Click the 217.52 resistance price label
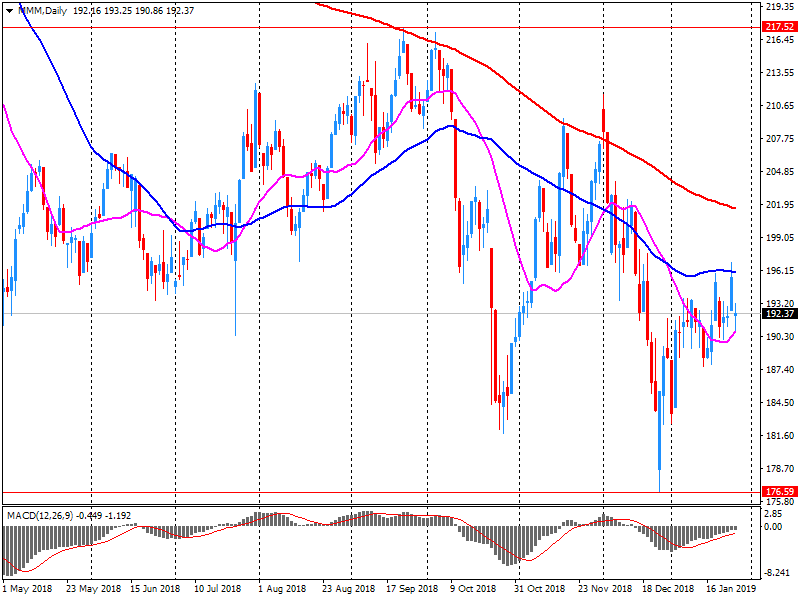The height and width of the screenshot is (600, 800). (779, 27)
